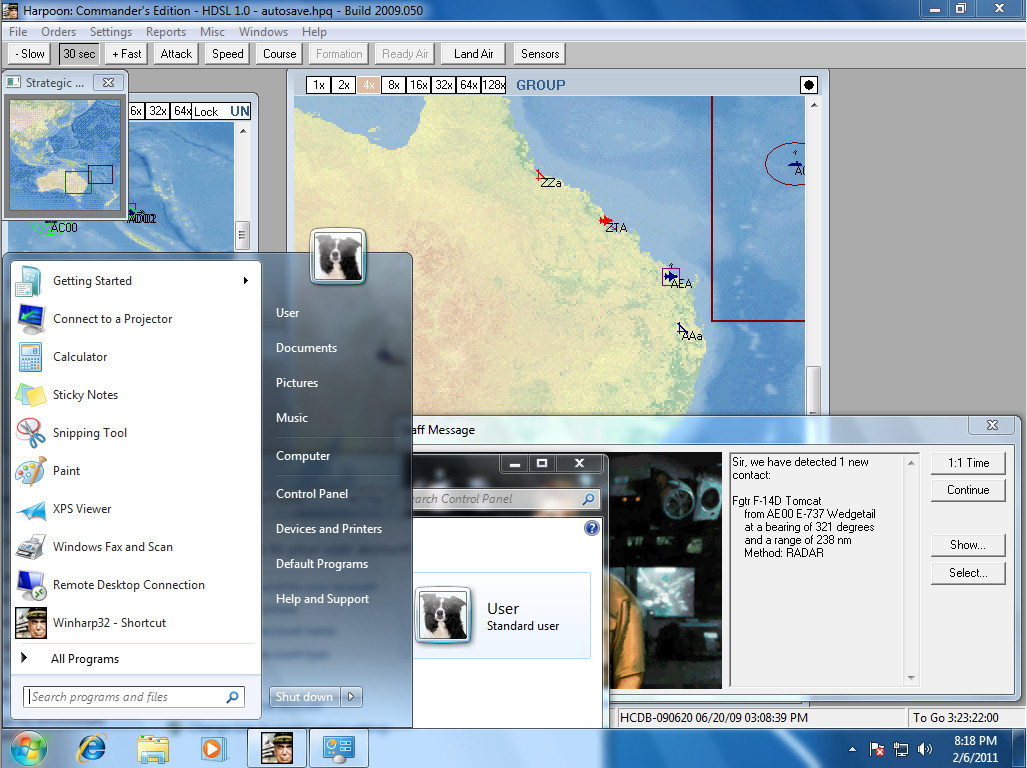Click the Shut down button

pyautogui.click(x=305, y=697)
